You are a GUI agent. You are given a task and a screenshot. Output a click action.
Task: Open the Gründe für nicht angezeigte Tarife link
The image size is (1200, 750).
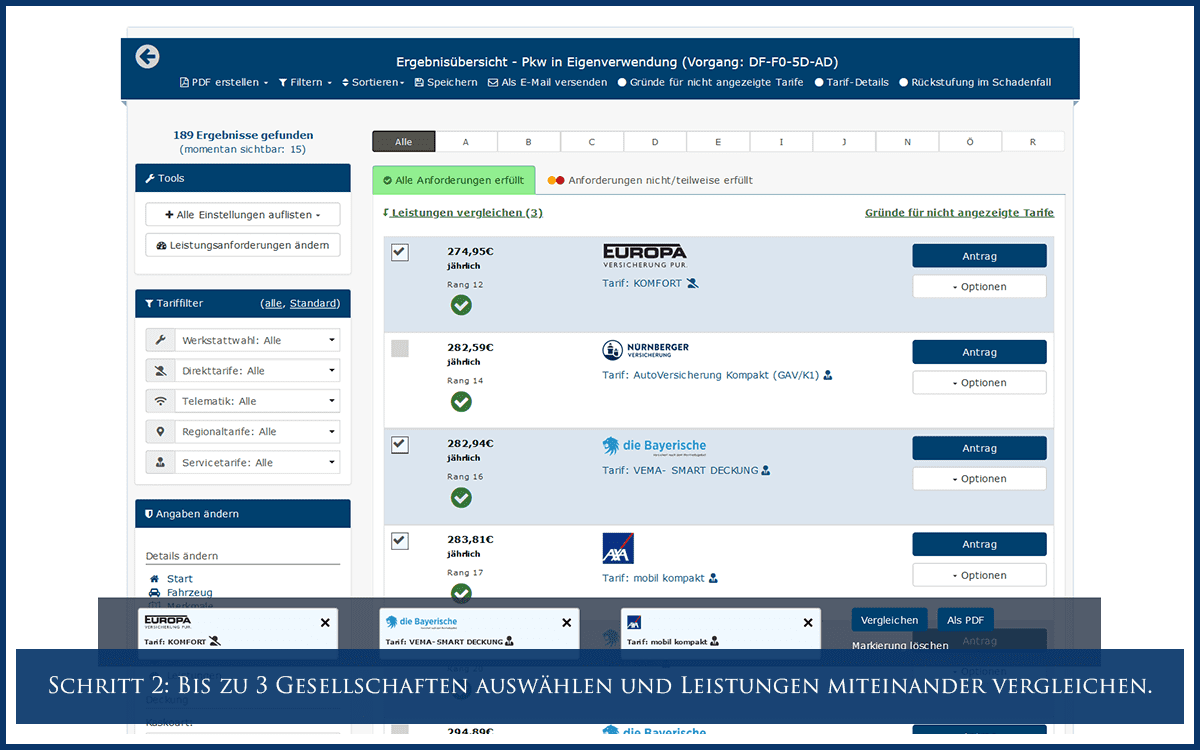pos(962,212)
